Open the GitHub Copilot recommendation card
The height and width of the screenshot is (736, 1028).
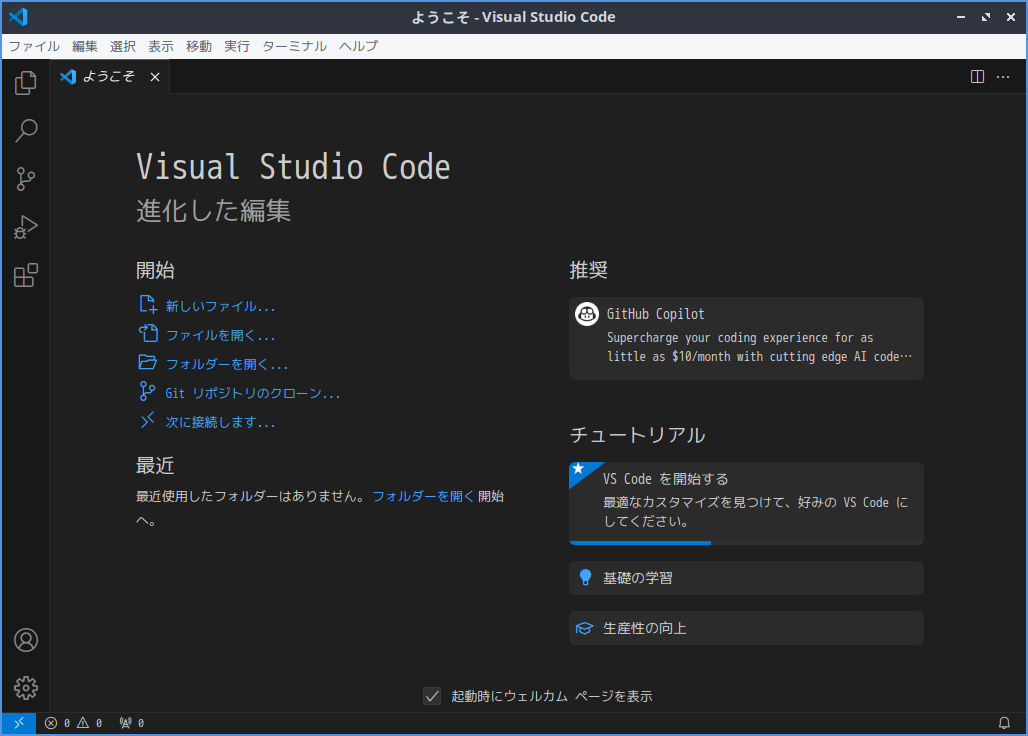point(746,338)
